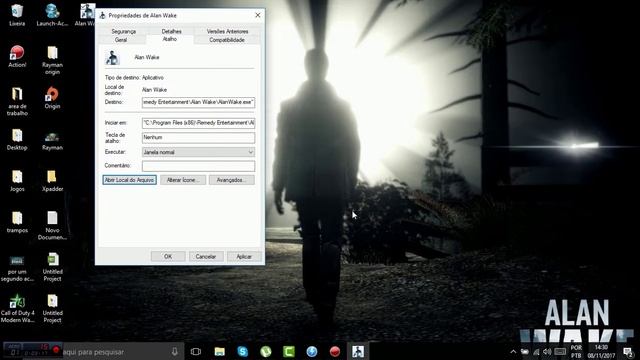Click the Cancelar button
This screenshot has height=360, width=640.
click(x=206, y=256)
